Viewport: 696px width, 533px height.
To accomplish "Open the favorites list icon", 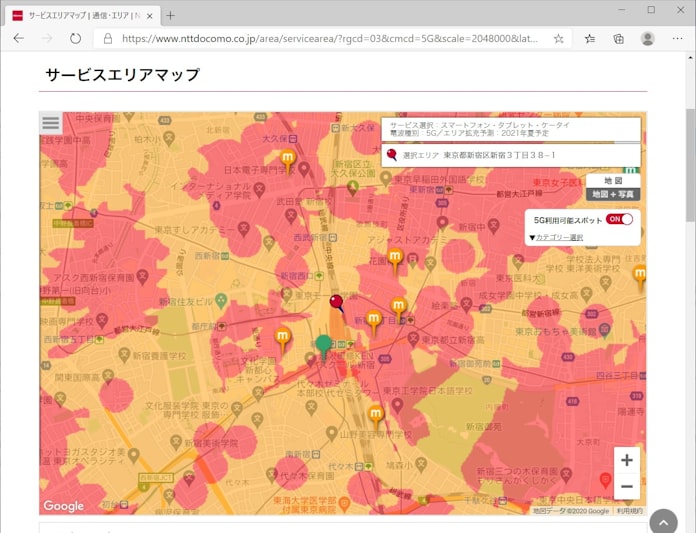I will [x=589, y=39].
